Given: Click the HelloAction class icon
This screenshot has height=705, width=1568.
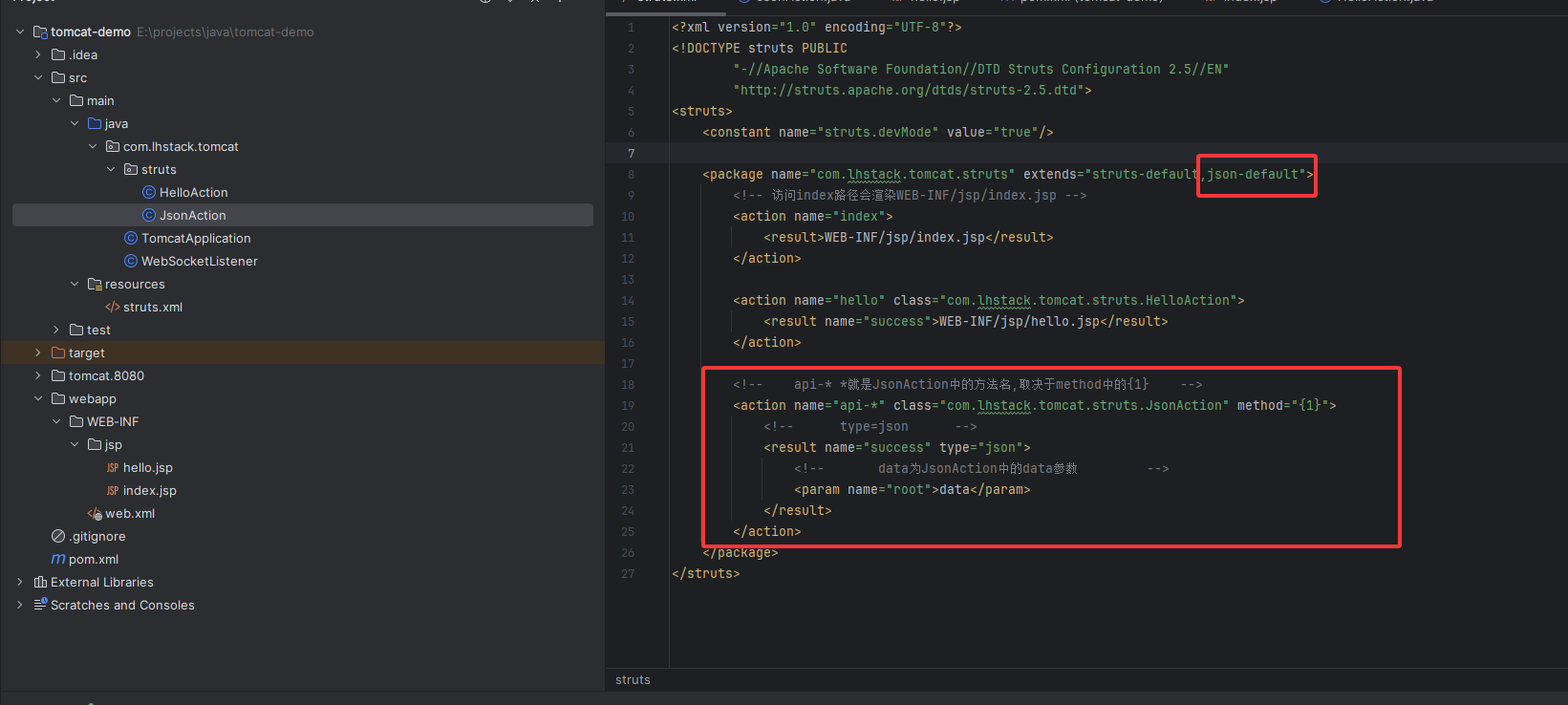Looking at the screenshot, I should pyautogui.click(x=149, y=192).
